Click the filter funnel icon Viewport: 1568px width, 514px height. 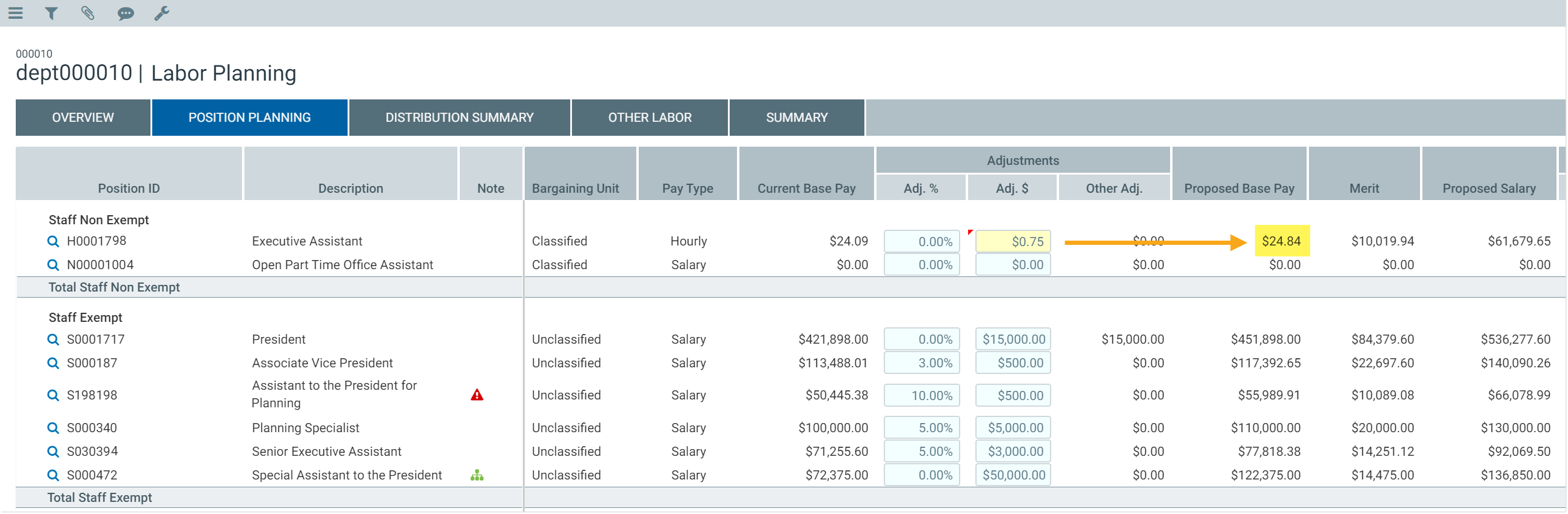pos(52,13)
